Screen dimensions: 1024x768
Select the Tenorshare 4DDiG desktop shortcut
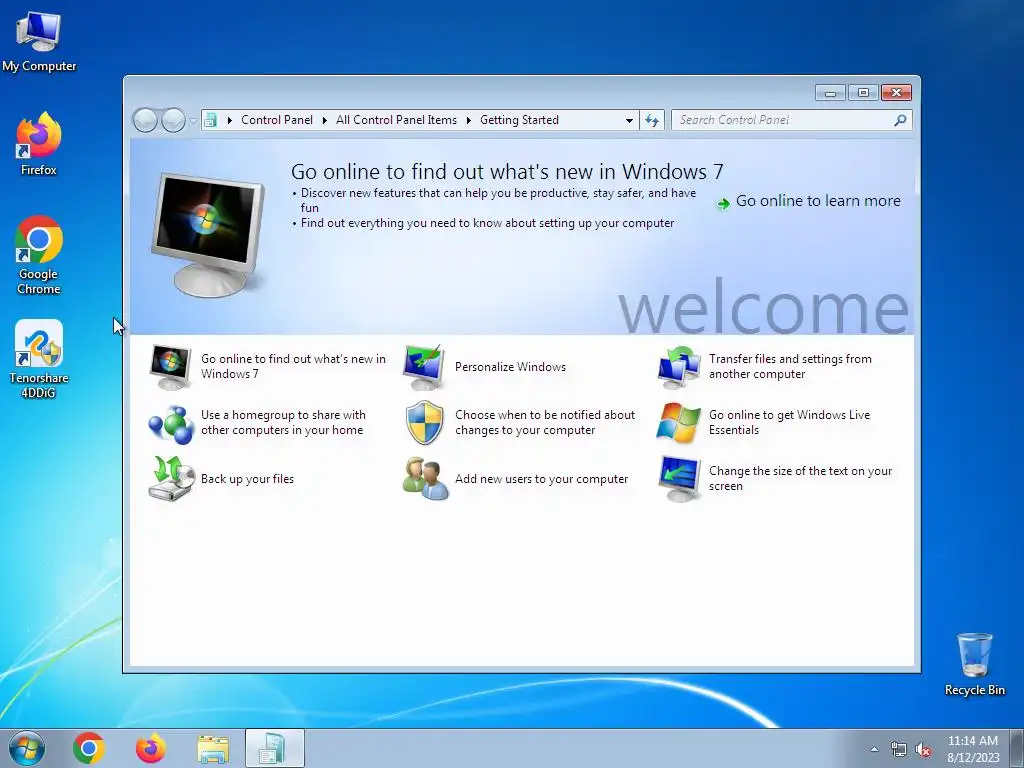coord(39,359)
